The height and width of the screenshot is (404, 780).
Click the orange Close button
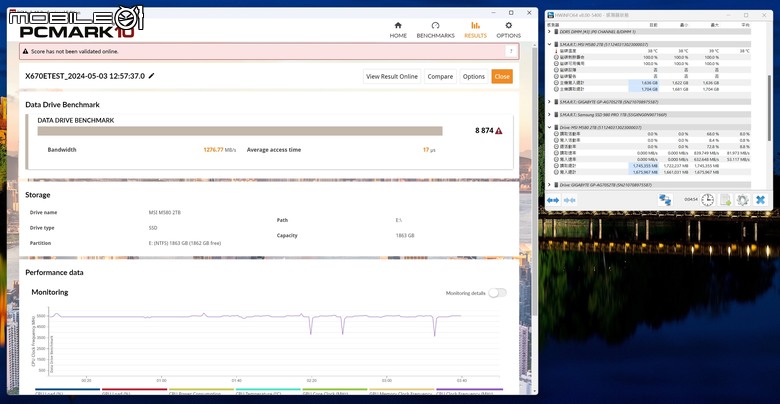[502, 76]
